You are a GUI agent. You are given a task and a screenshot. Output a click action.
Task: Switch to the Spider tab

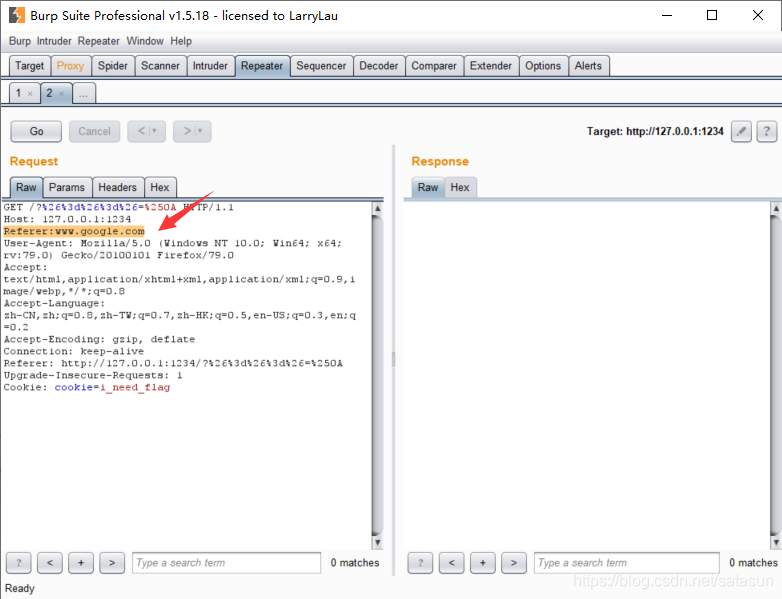[113, 66]
